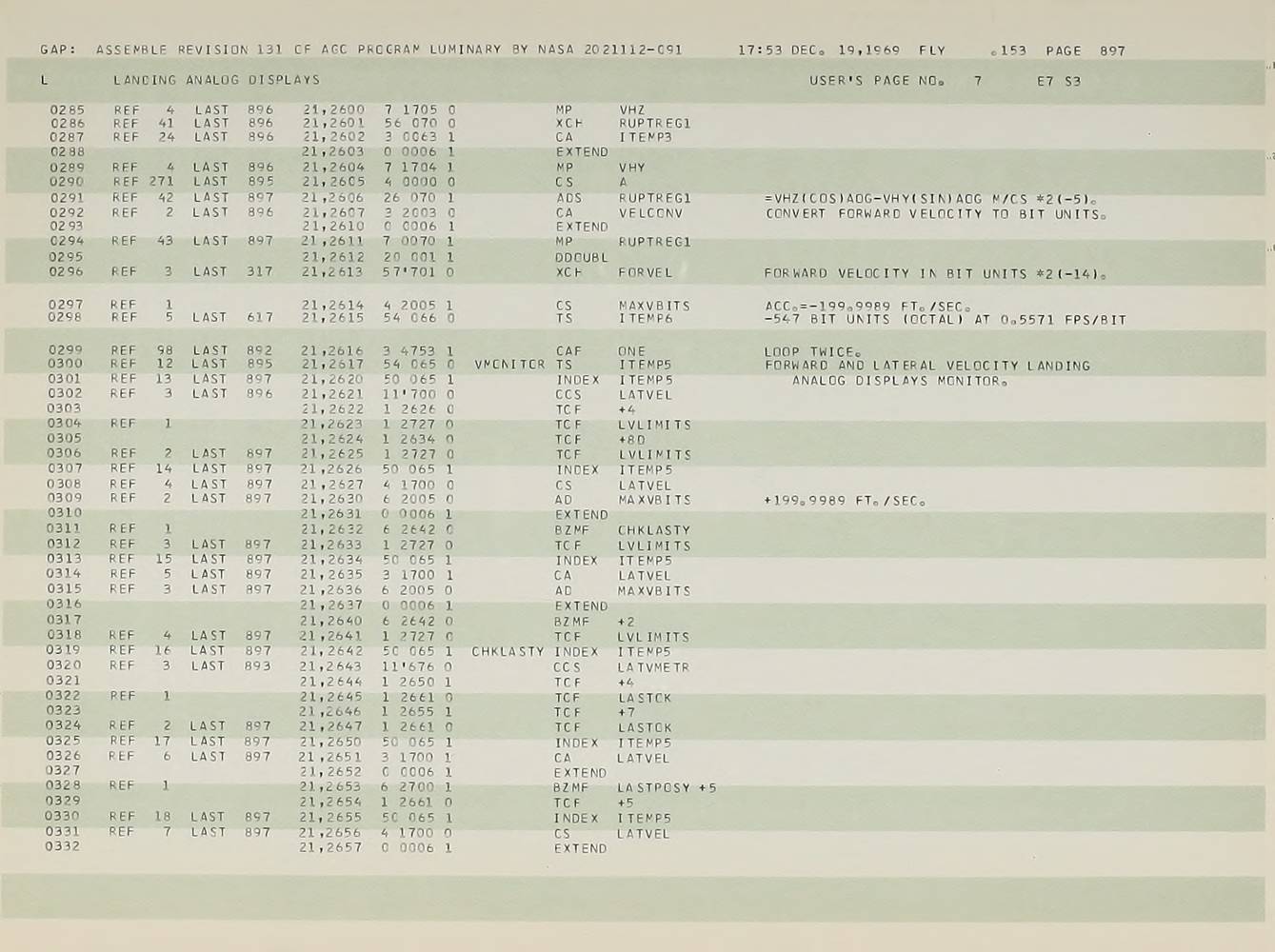1275x952 pixels.
Task: Click comment 'ANALOG DISPLAYS MONITOR.'
Action: click(900, 381)
